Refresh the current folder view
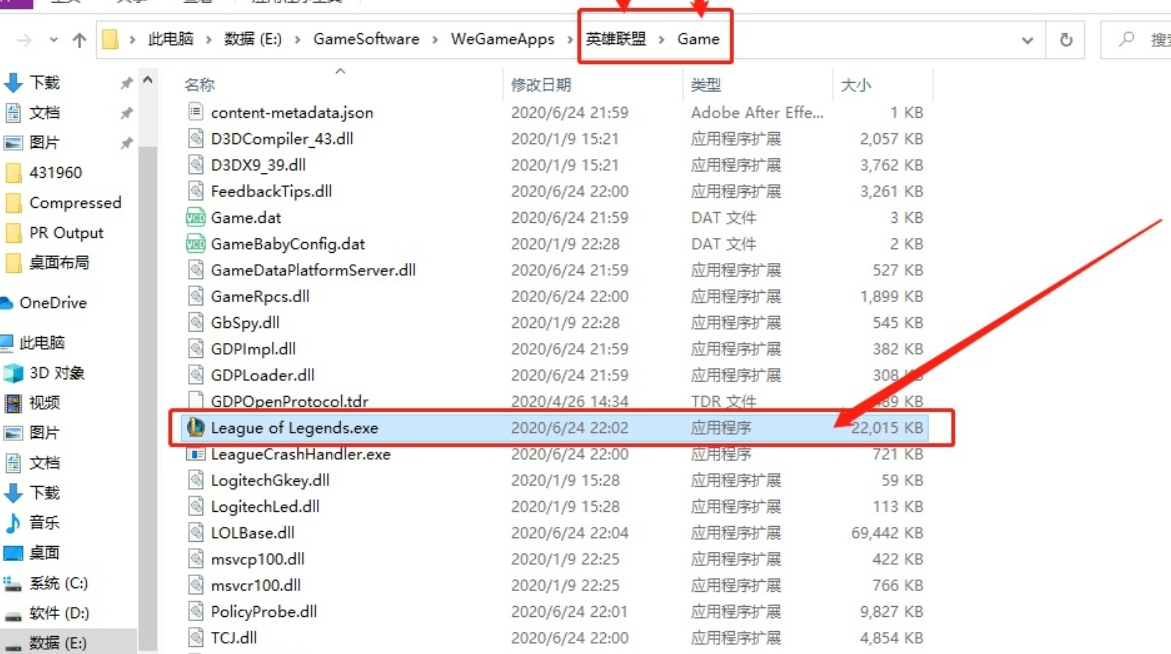Image resolution: width=1171 pixels, height=654 pixels. (1066, 40)
